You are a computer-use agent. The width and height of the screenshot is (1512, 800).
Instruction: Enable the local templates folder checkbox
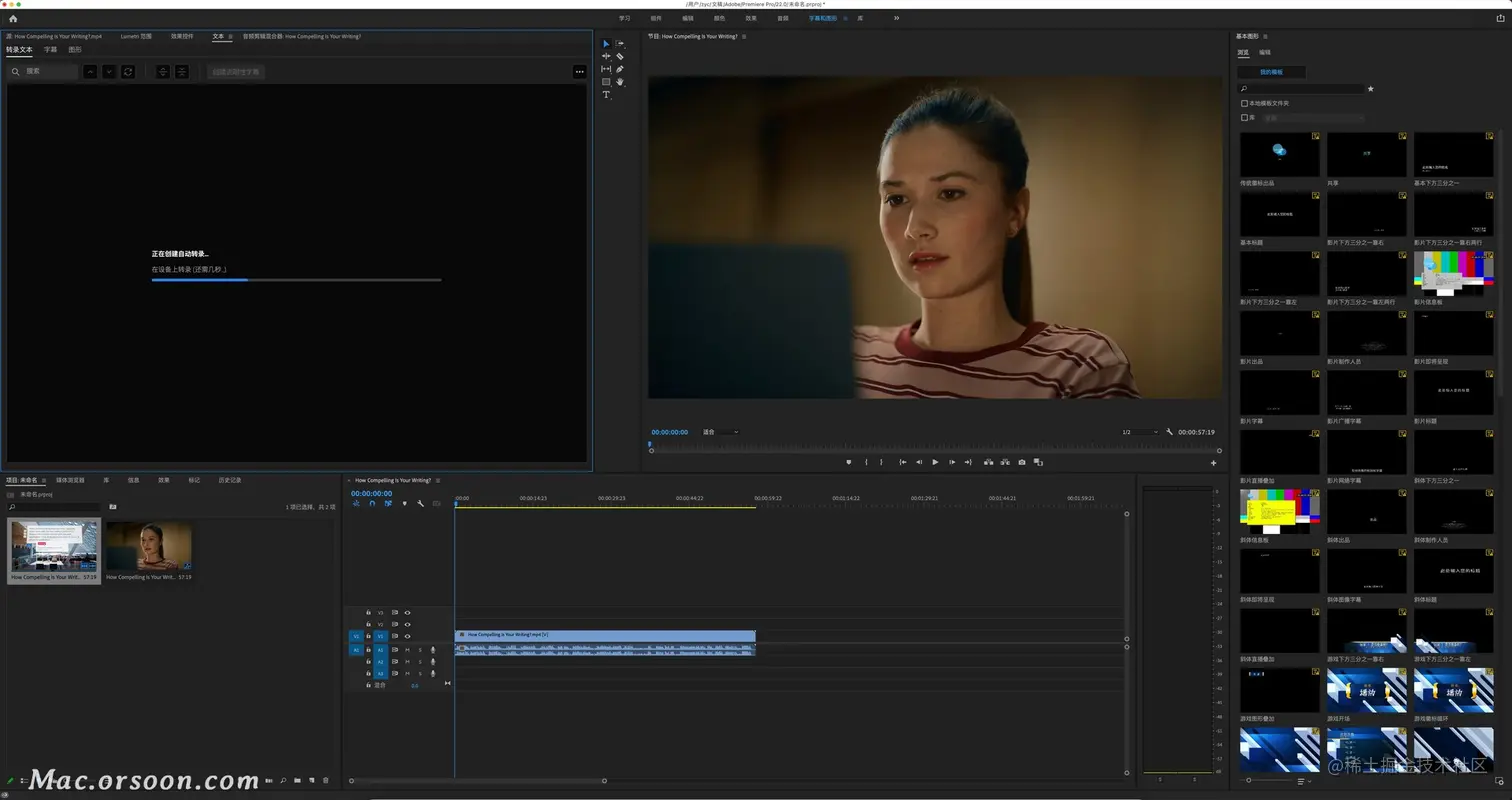coord(1244,103)
